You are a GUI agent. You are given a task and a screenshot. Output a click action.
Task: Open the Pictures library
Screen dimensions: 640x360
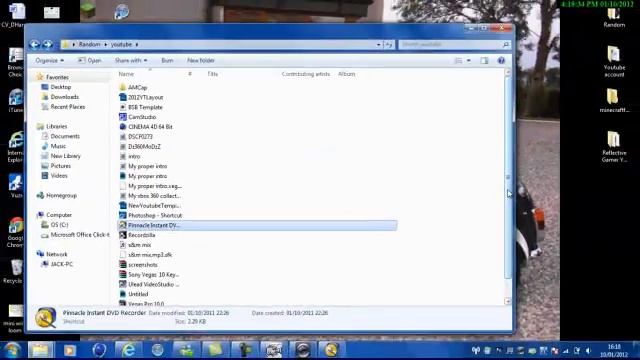[x=60, y=166]
